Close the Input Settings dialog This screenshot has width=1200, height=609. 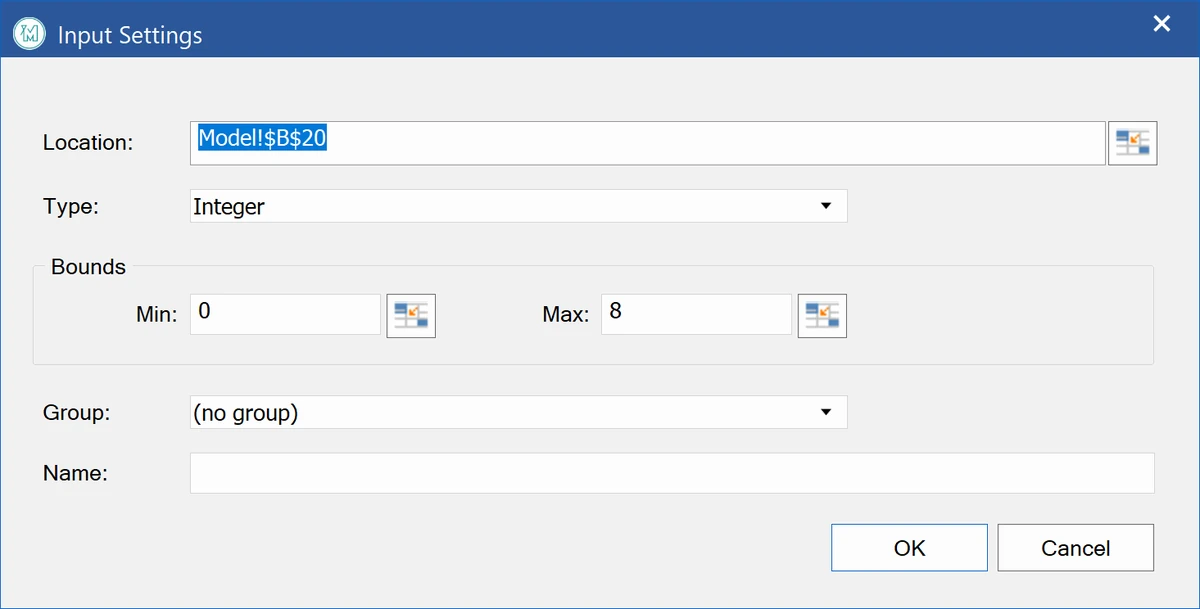(x=1161, y=24)
